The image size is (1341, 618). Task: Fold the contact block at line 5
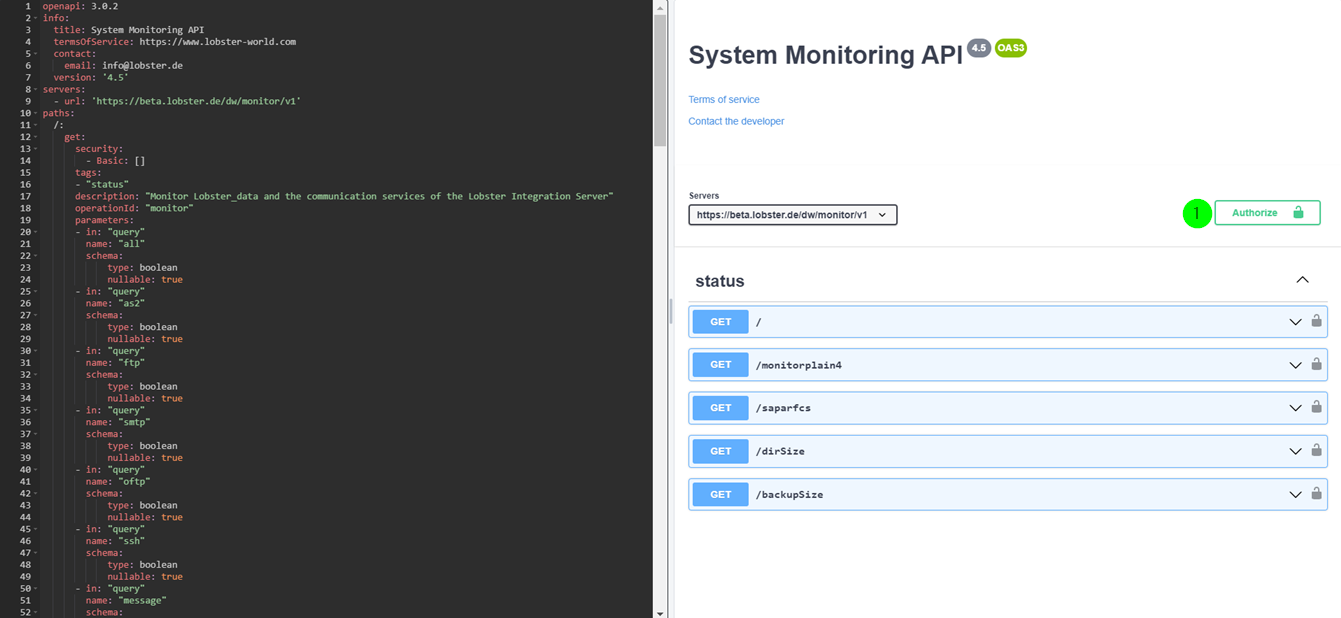(36, 54)
